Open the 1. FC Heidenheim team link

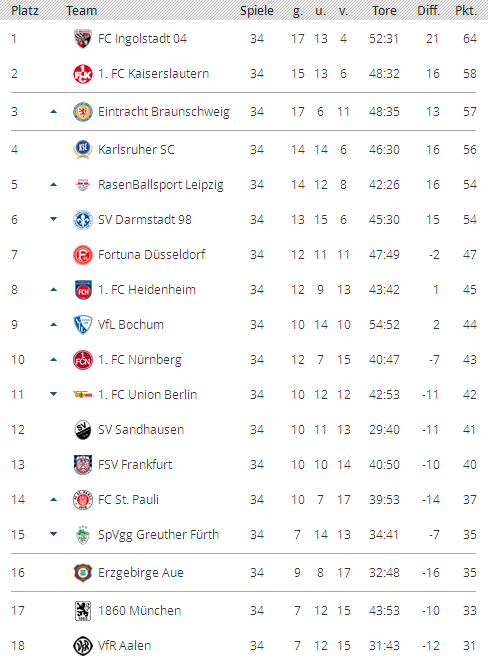coord(147,290)
